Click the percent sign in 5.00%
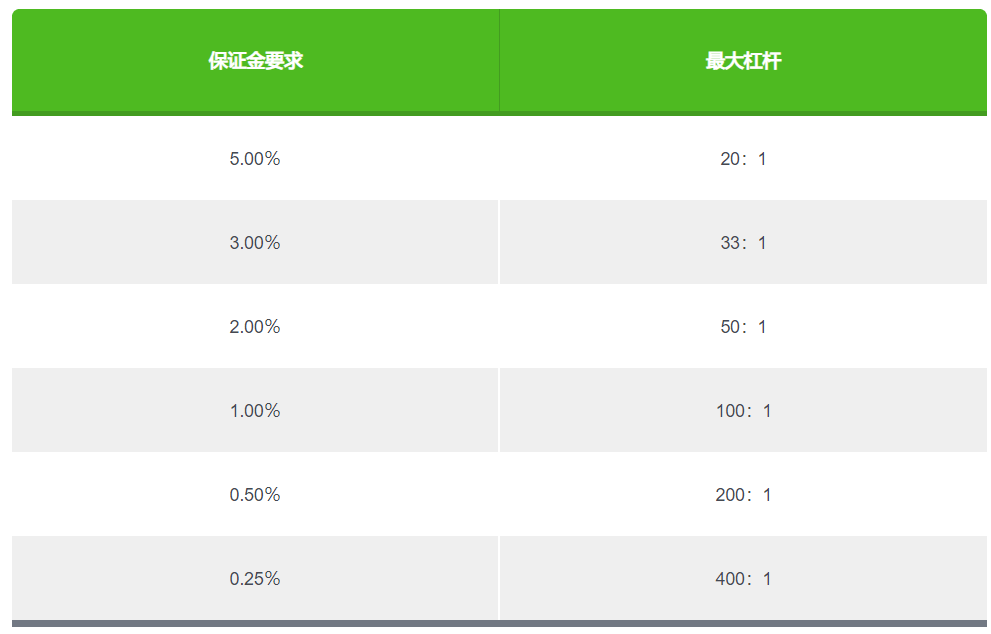991x634 pixels. click(272, 158)
